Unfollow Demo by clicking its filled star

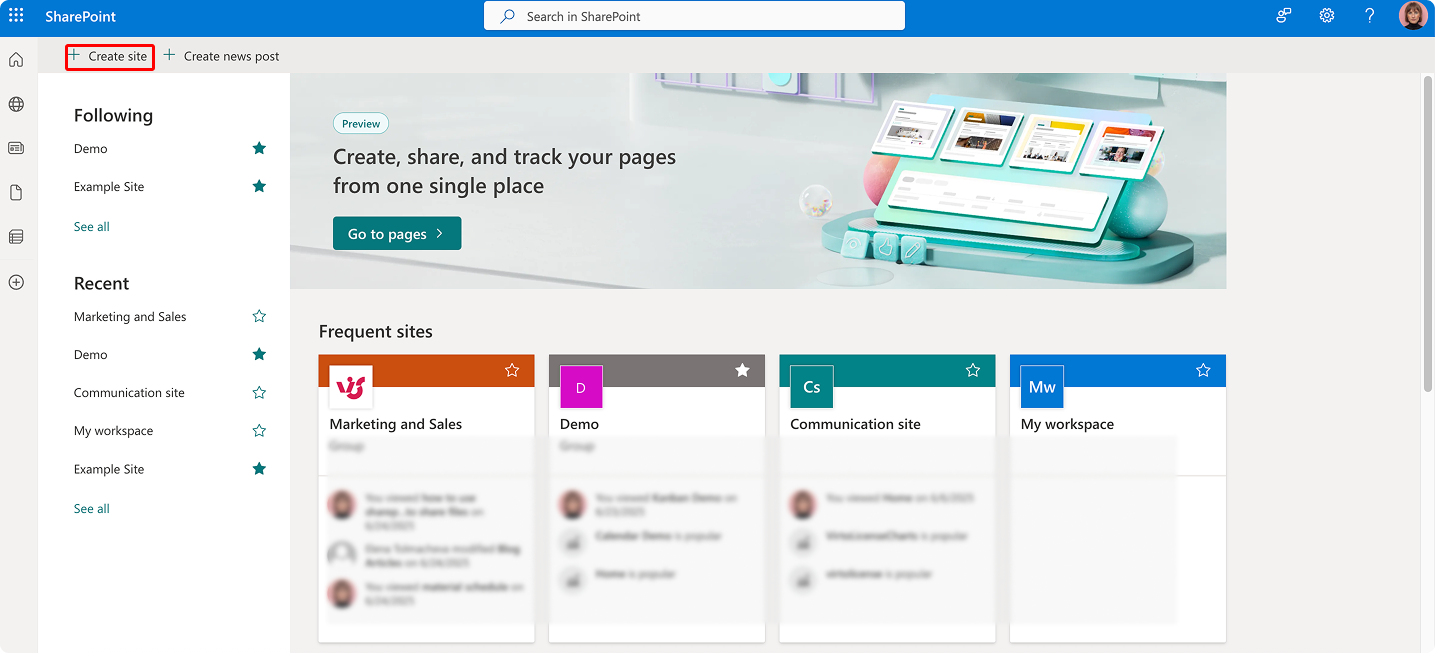(x=259, y=147)
